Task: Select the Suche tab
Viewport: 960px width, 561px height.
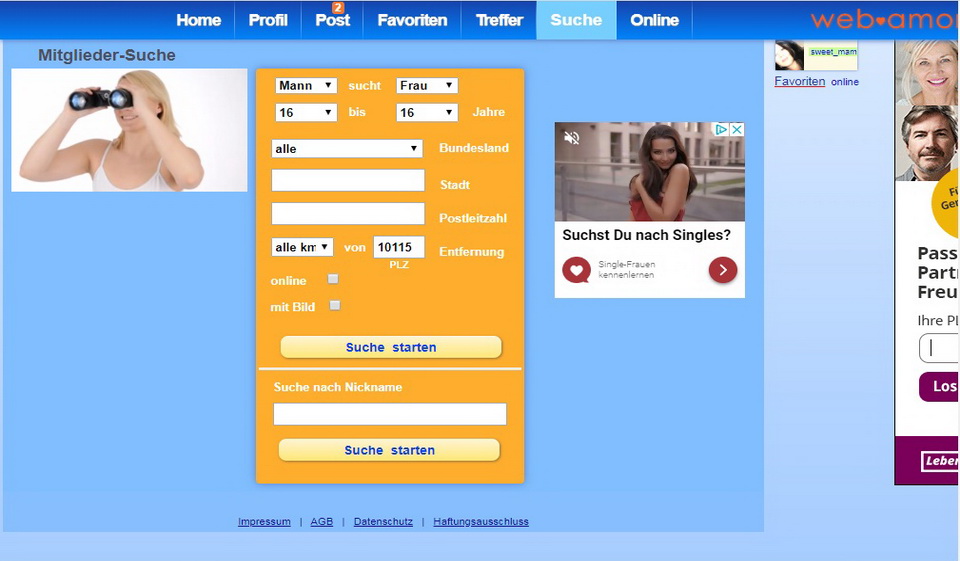Action: 576,20
